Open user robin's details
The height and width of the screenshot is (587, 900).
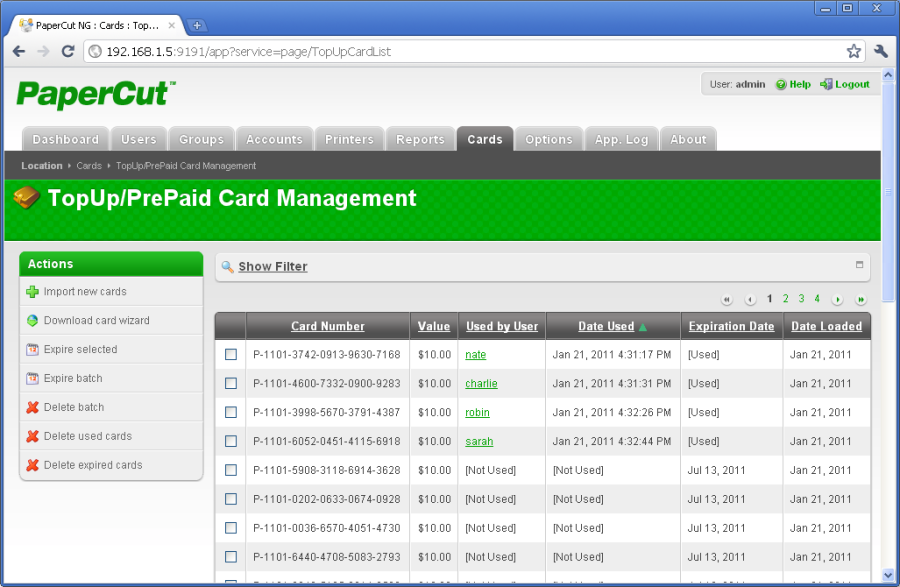coord(477,412)
